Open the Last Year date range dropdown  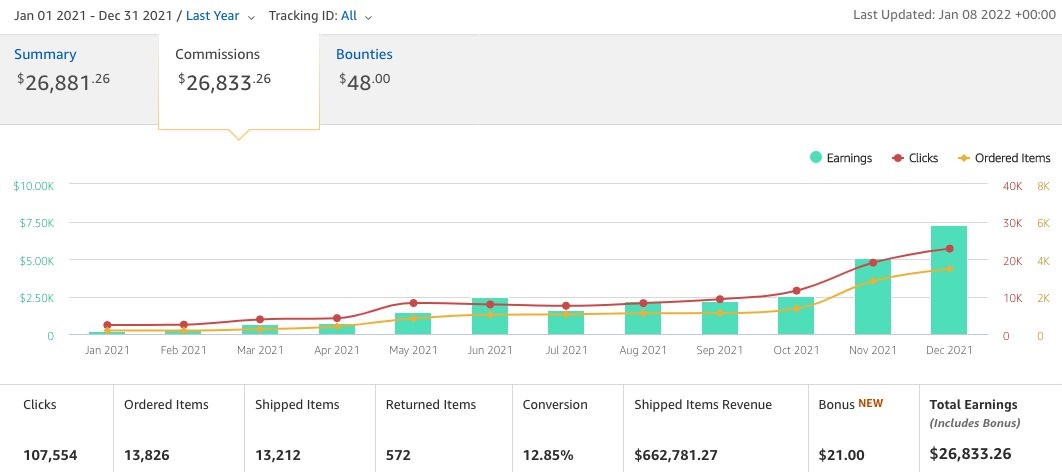coord(220,16)
